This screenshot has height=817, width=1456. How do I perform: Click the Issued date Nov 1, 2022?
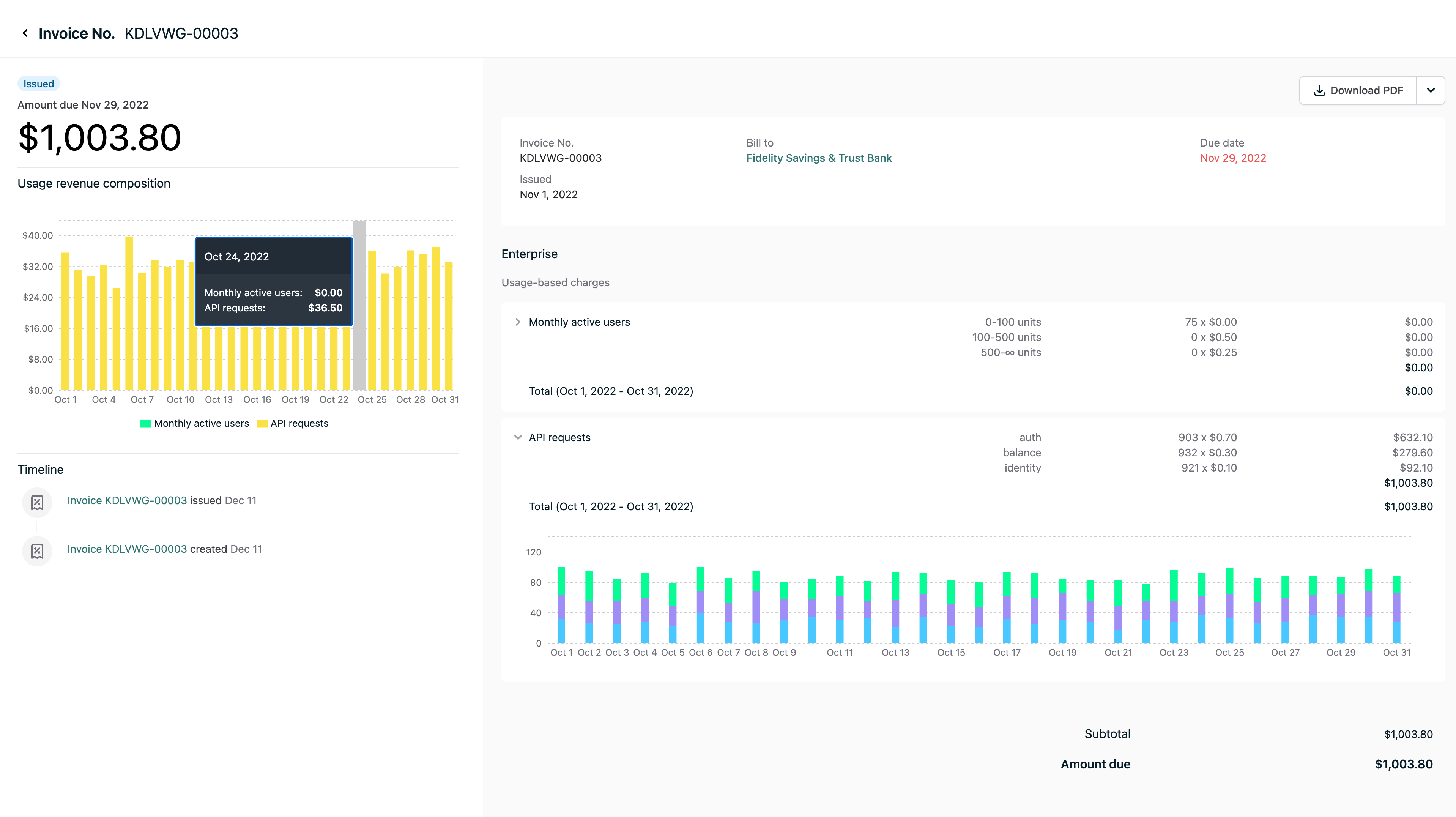(x=548, y=194)
